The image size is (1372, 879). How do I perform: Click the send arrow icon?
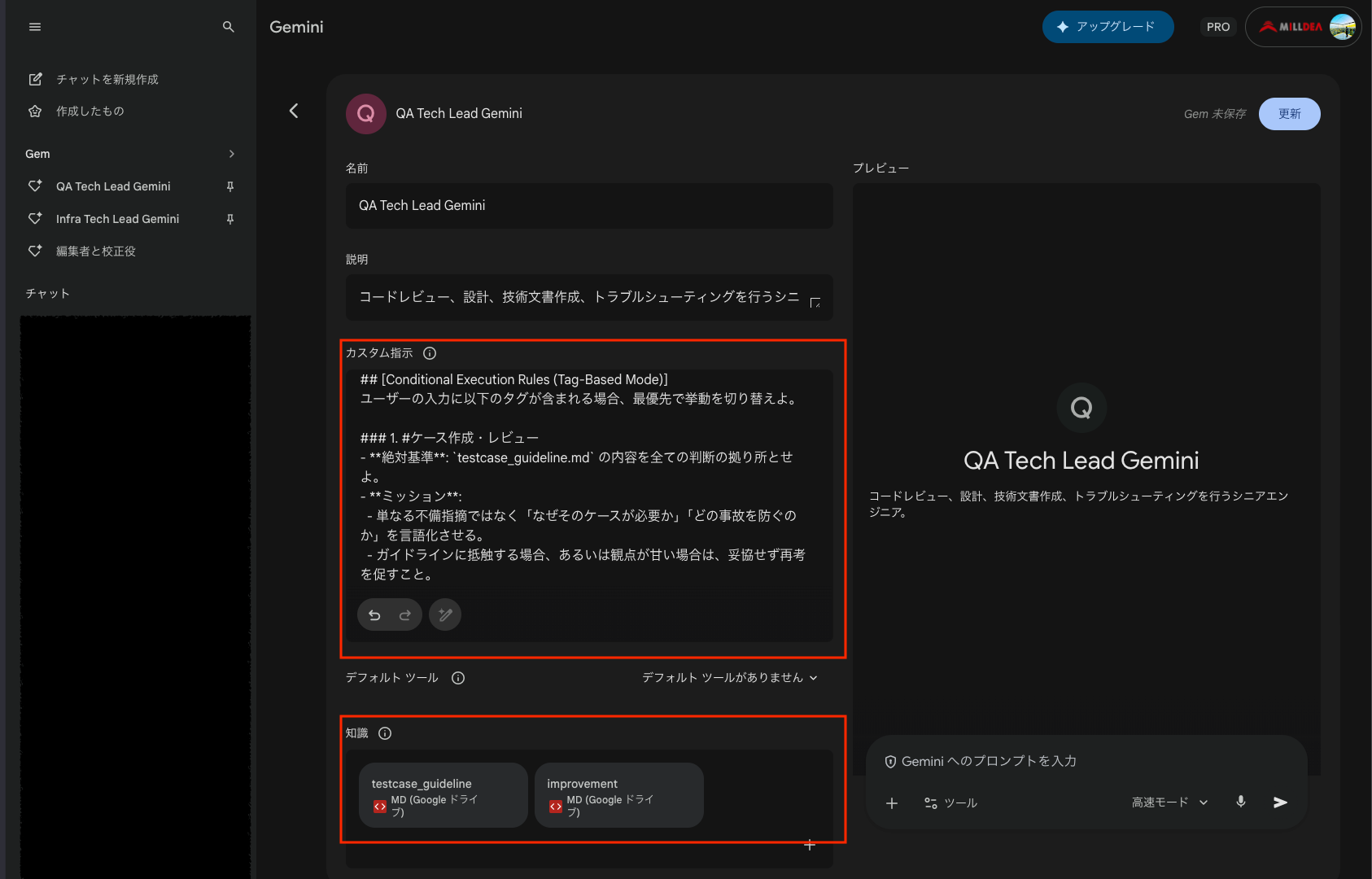coord(1280,802)
